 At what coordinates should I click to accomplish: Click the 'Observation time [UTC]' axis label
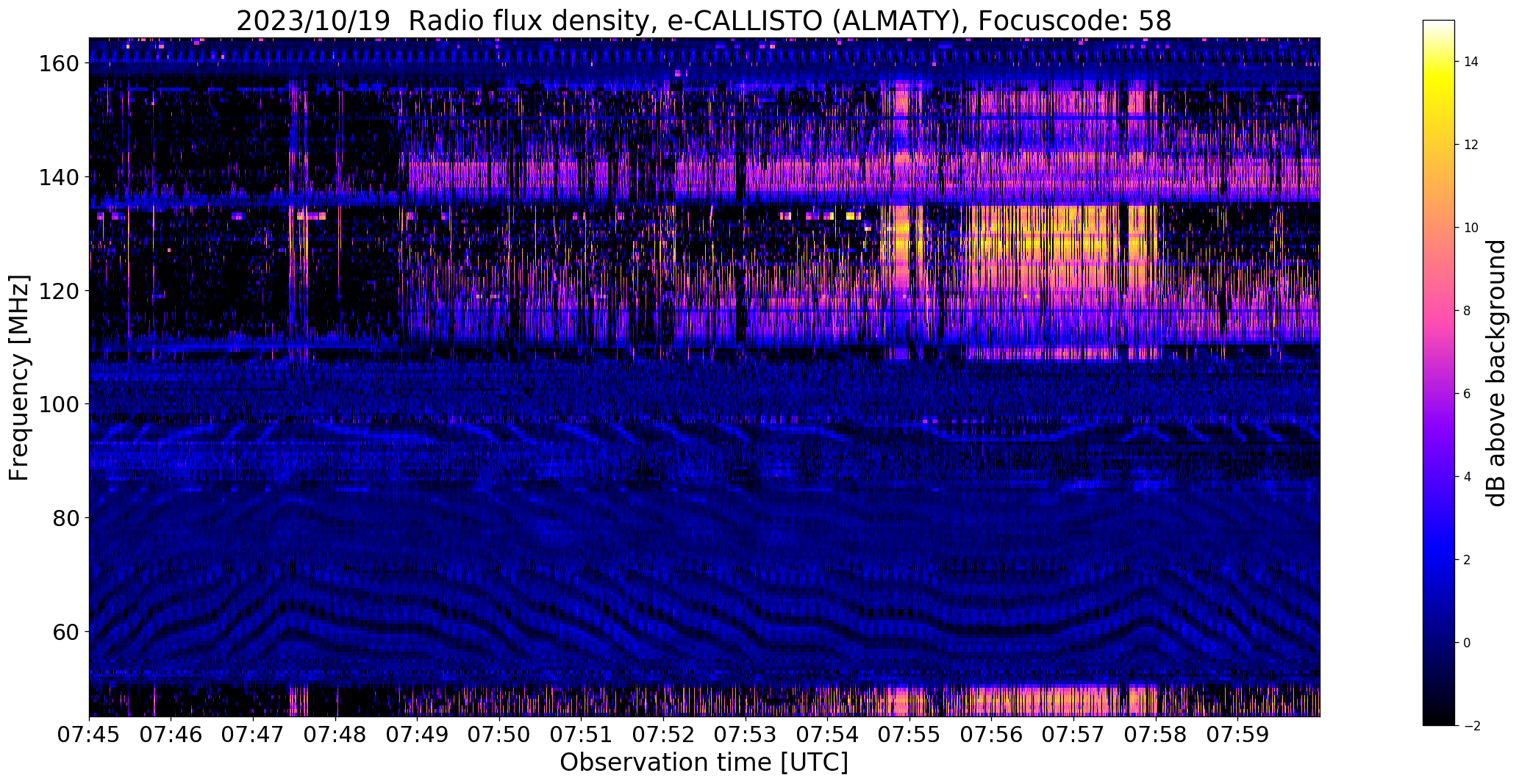point(704,763)
